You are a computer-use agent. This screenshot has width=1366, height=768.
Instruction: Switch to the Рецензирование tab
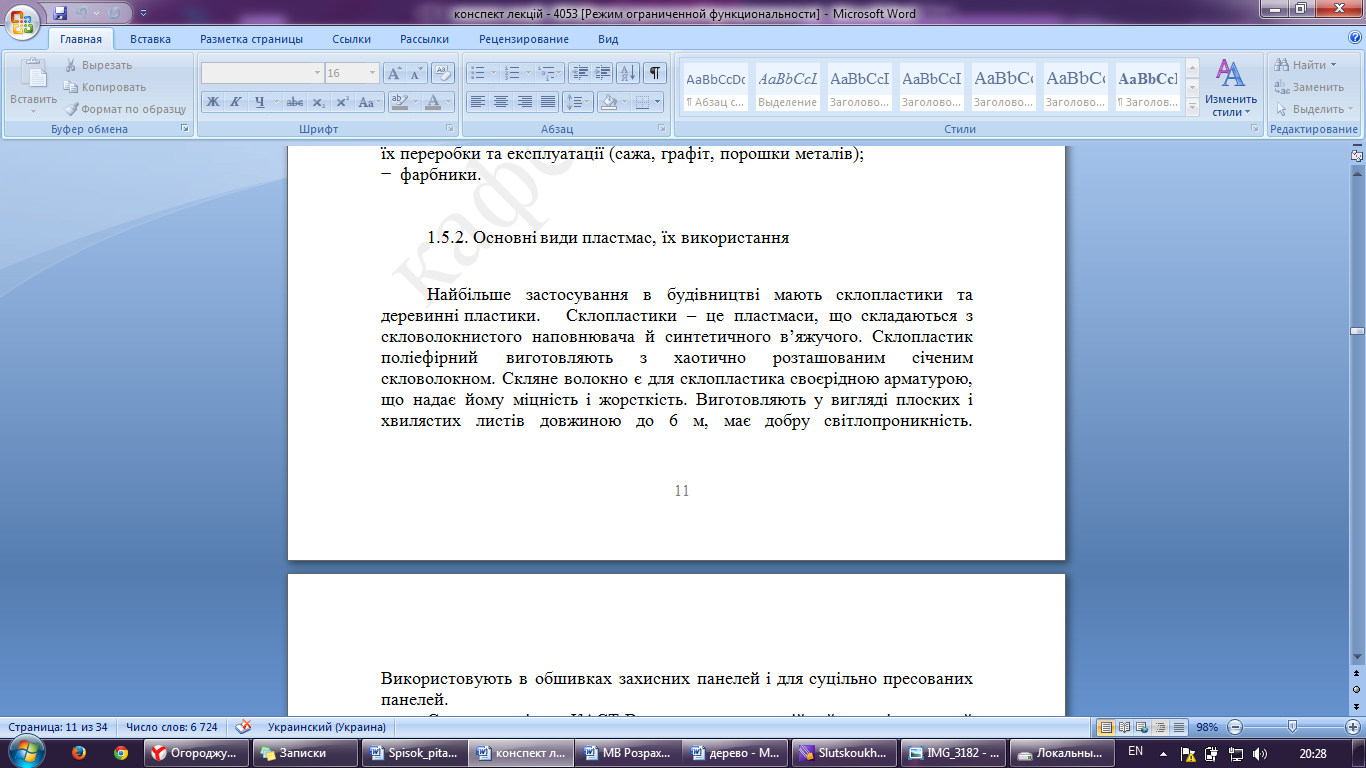[523, 39]
